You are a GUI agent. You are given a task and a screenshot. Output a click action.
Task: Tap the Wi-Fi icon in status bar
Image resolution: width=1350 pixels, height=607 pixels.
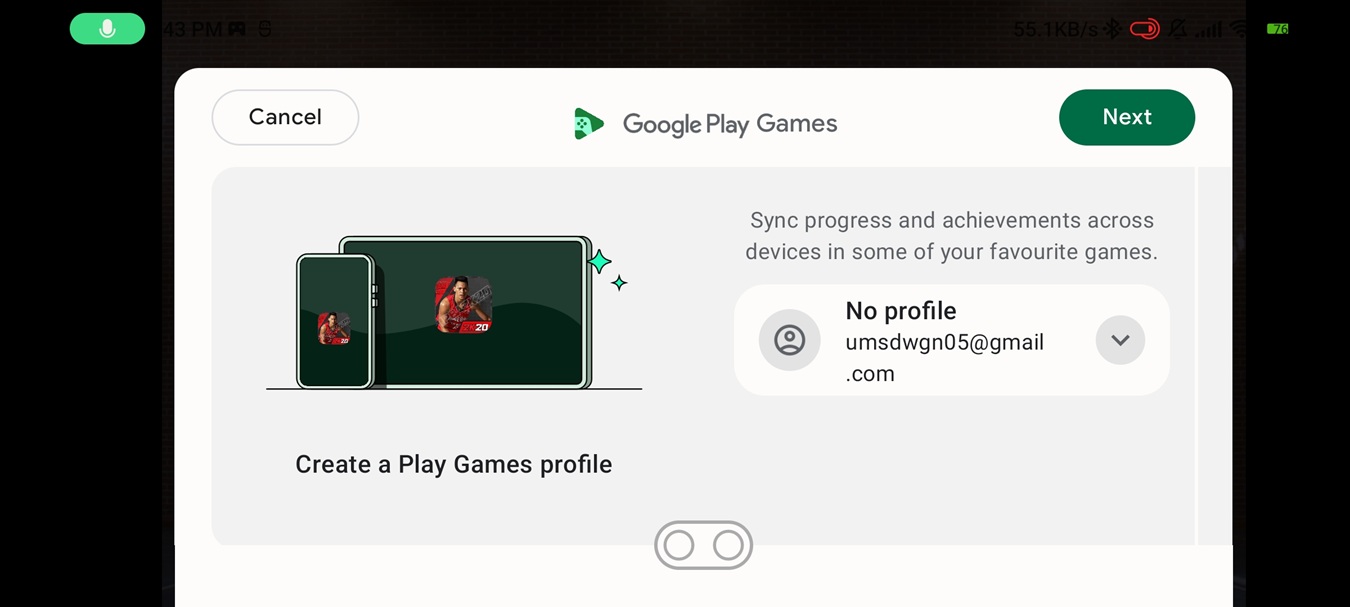[x=1241, y=29]
